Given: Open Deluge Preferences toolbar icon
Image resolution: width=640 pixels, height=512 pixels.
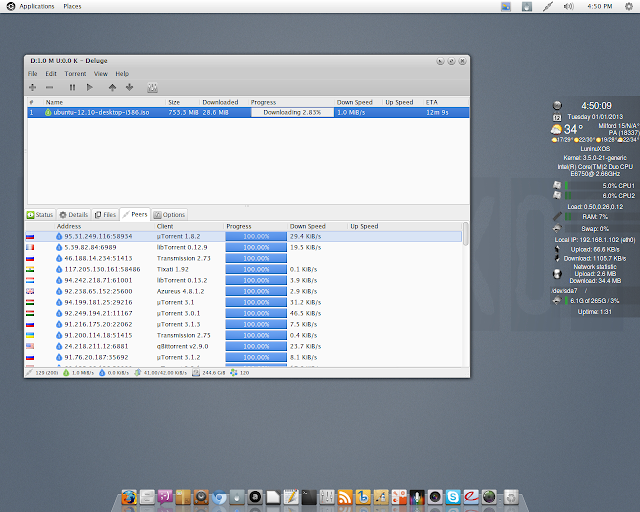Looking at the screenshot, I should pos(152,87).
